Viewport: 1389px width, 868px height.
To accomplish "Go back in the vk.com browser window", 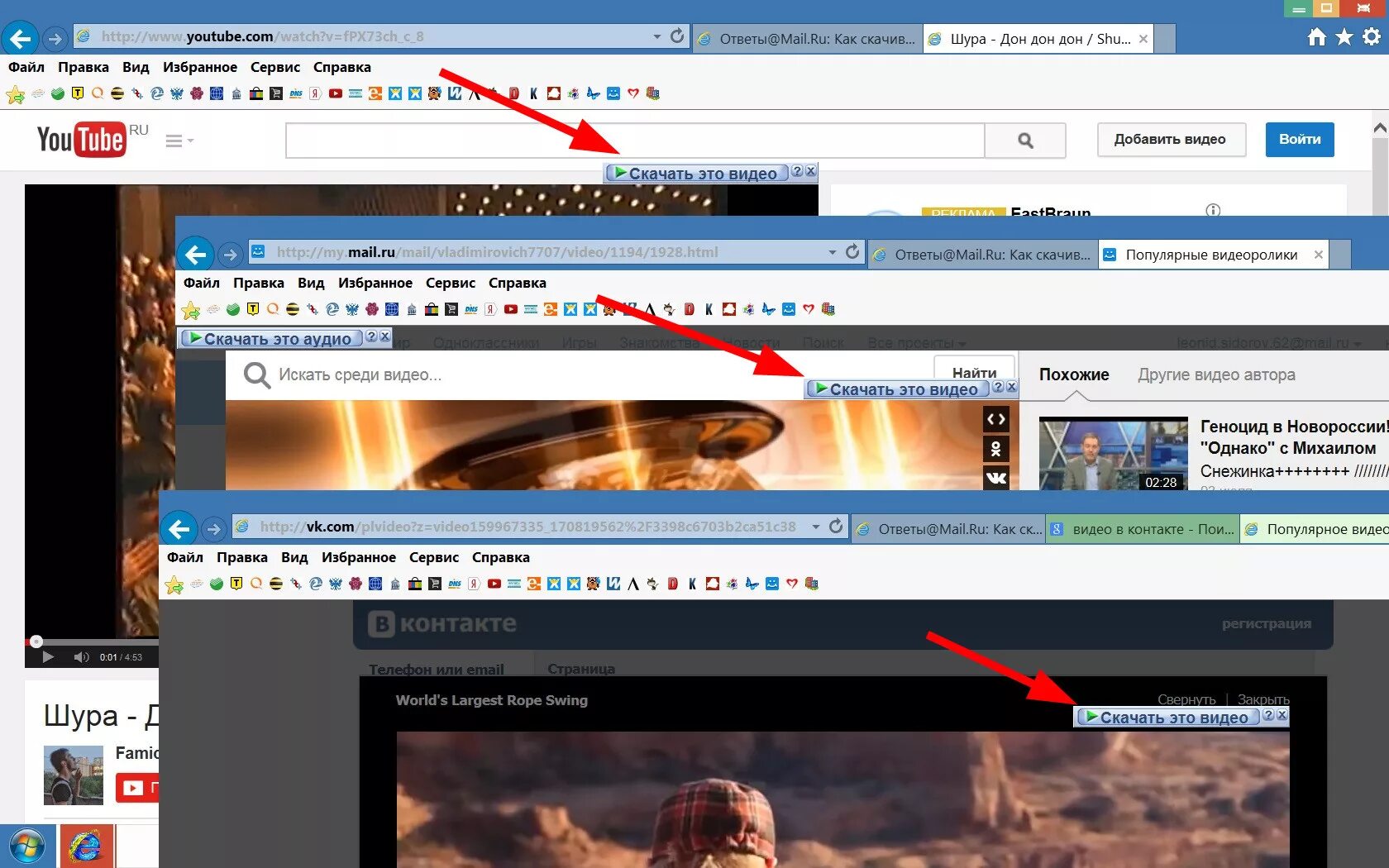I will 179,528.
